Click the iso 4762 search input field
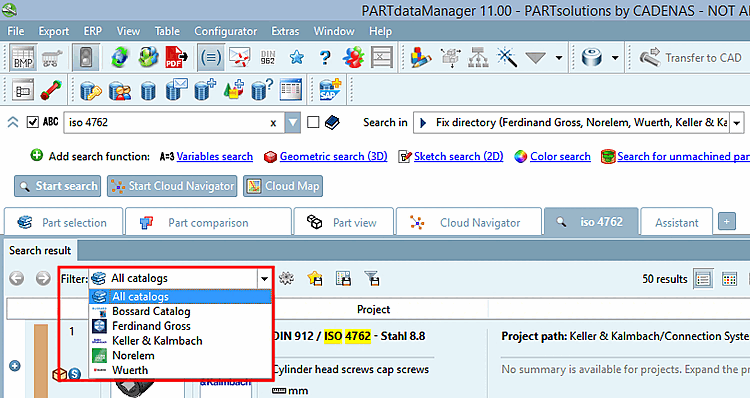Viewport: 750px width, 398px height. point(170,122)
